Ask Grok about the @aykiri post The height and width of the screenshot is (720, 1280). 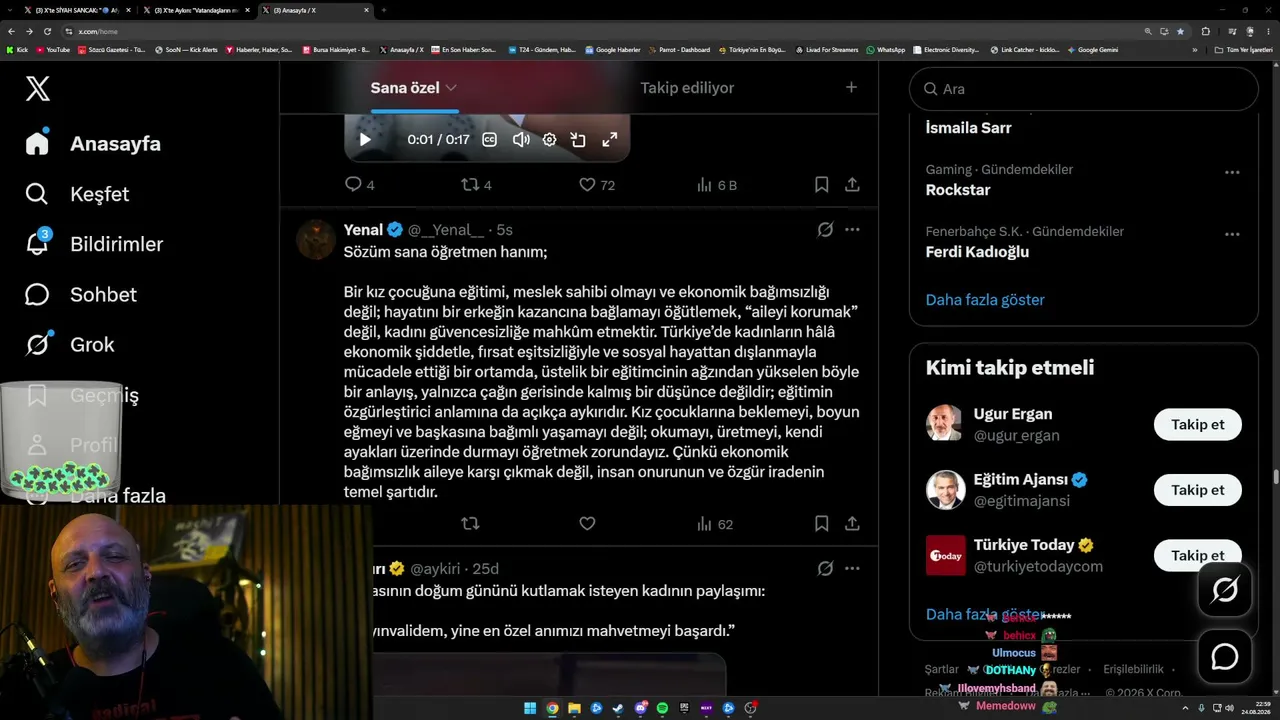[825, 569]
